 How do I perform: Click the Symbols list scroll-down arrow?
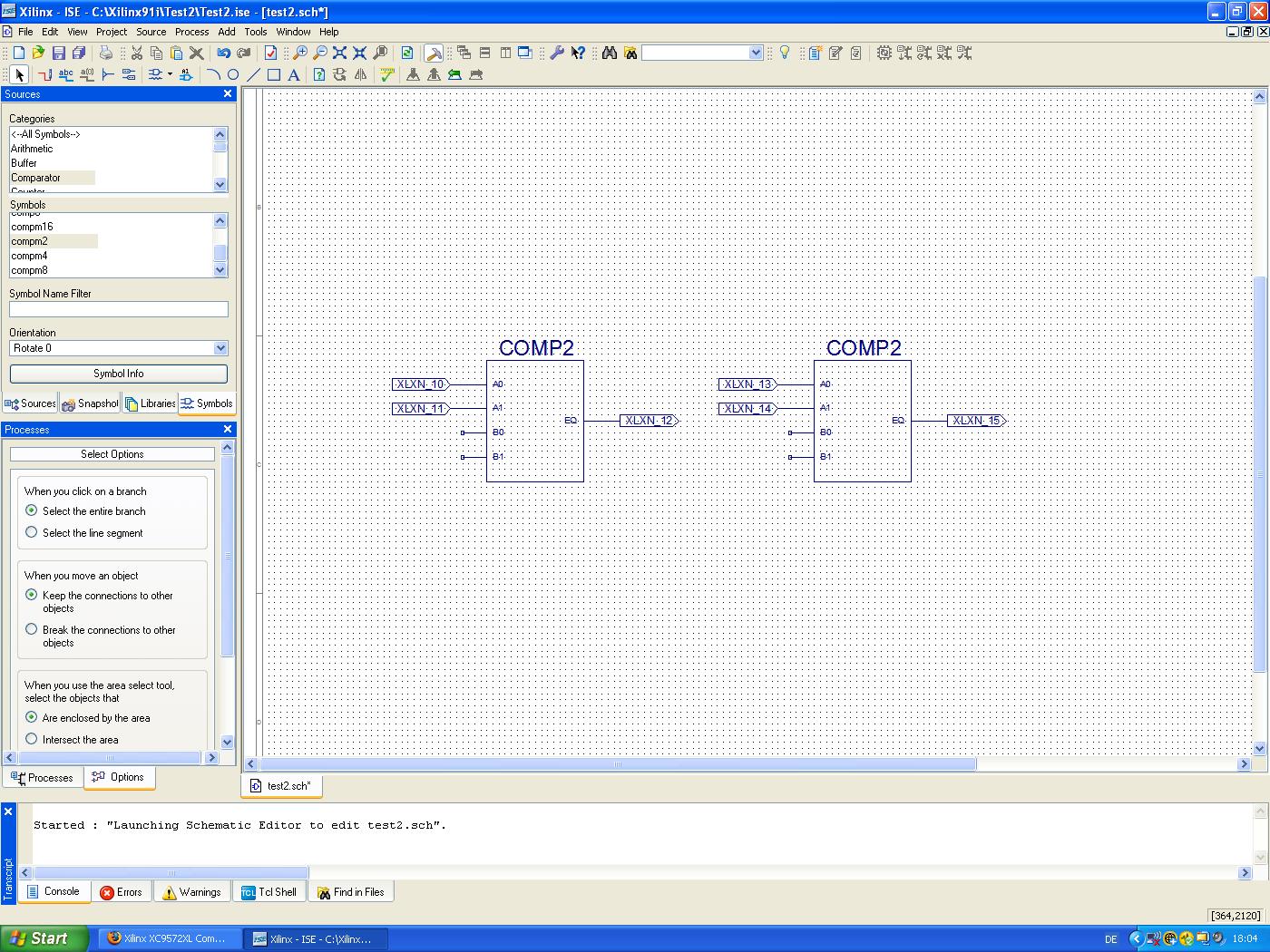pyautogui.click(x=220, y=270)
